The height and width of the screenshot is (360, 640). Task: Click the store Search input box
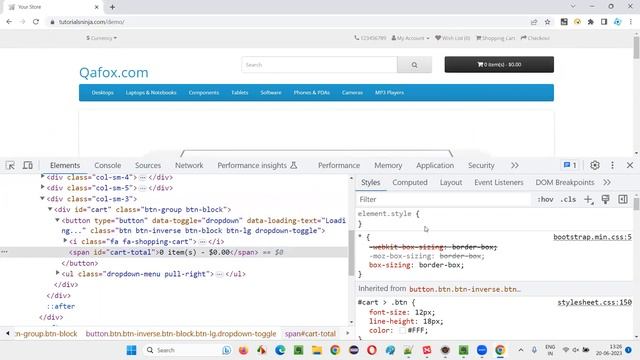[x=319, y=65]
